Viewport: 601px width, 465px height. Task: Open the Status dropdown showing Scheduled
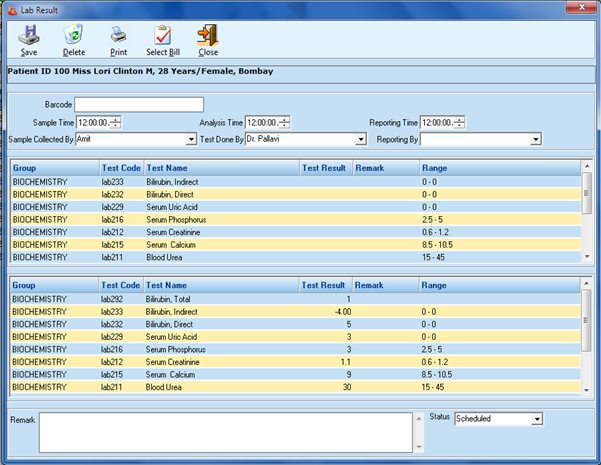pos(536,418)
